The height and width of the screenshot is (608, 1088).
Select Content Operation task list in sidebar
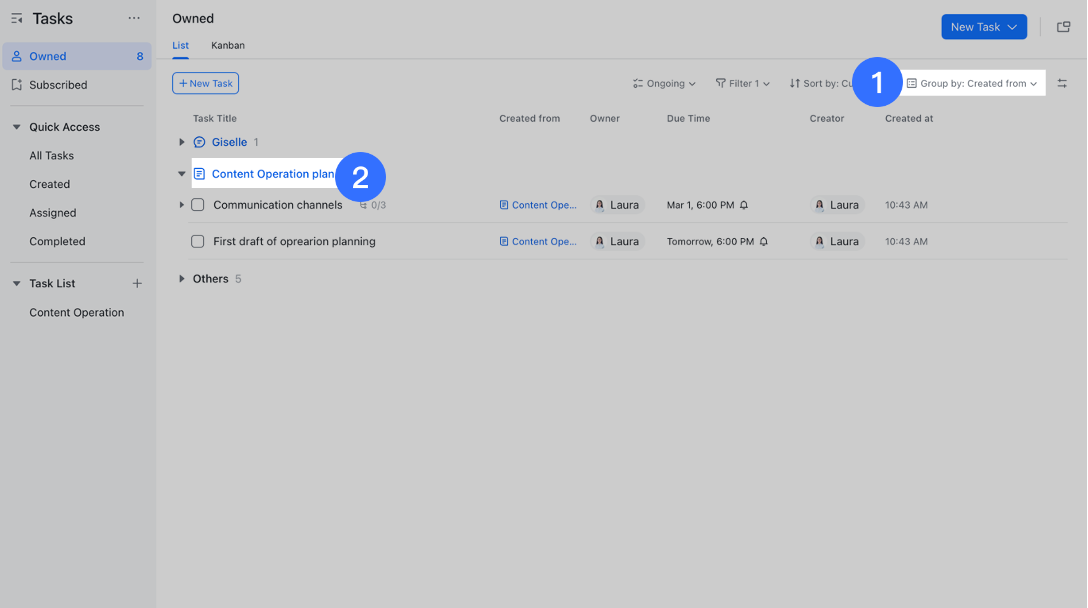pyautogui.click(x=77, y=313)
